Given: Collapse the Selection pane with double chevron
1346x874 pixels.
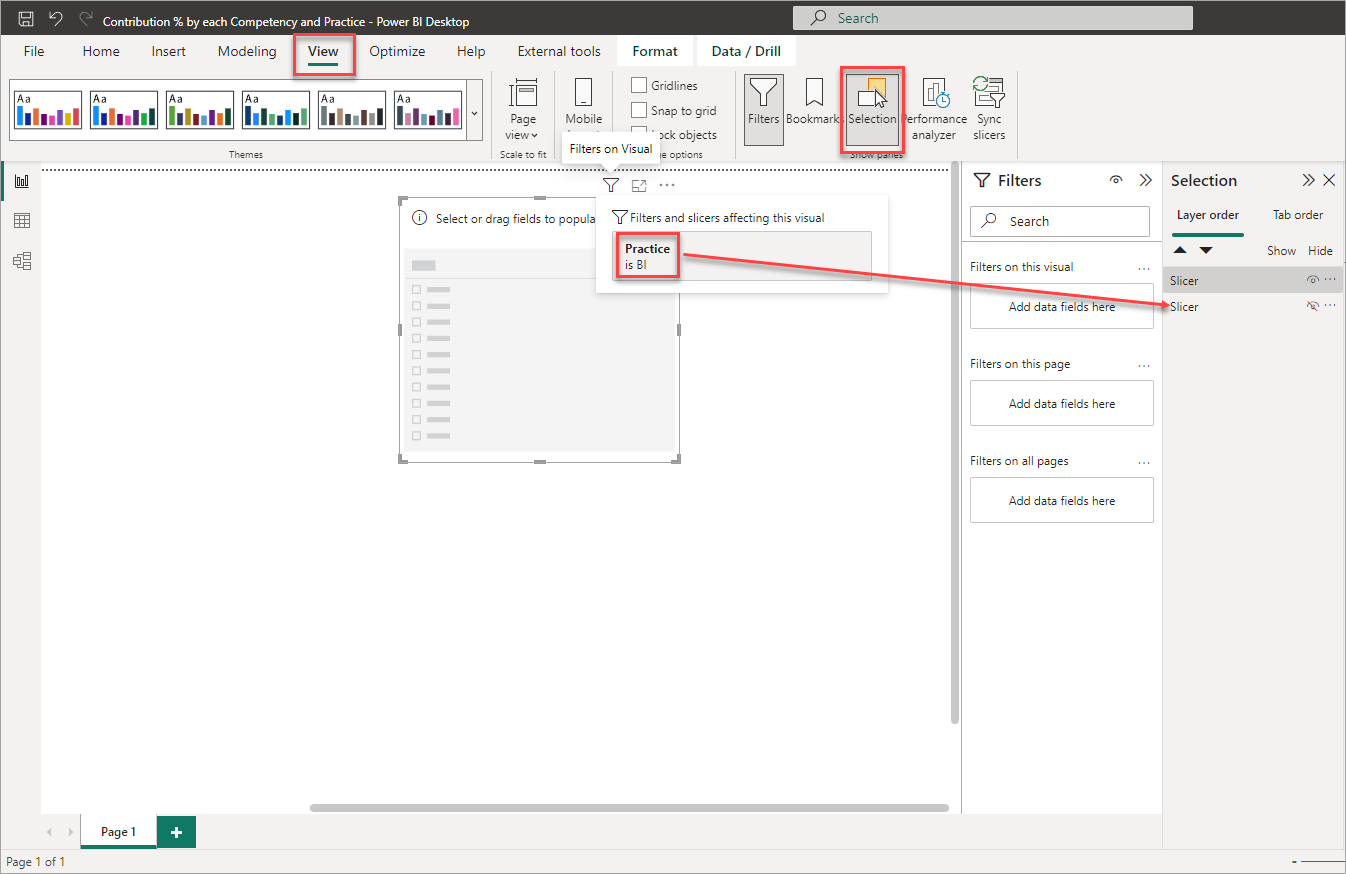Looking at the screenshot, I should (x=1308, y=180).
